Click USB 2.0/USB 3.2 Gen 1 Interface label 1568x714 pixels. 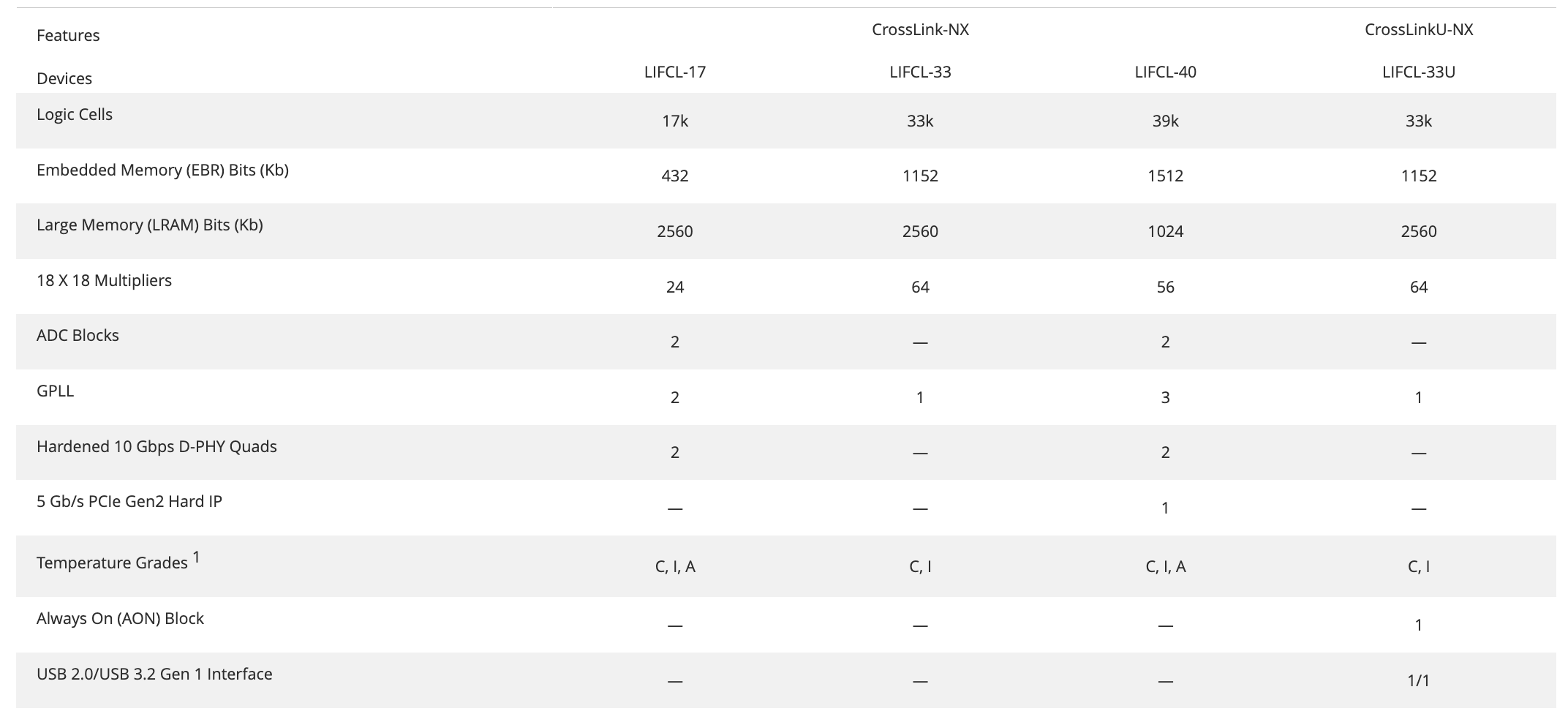pyautogui.click(x=154, y=674)
